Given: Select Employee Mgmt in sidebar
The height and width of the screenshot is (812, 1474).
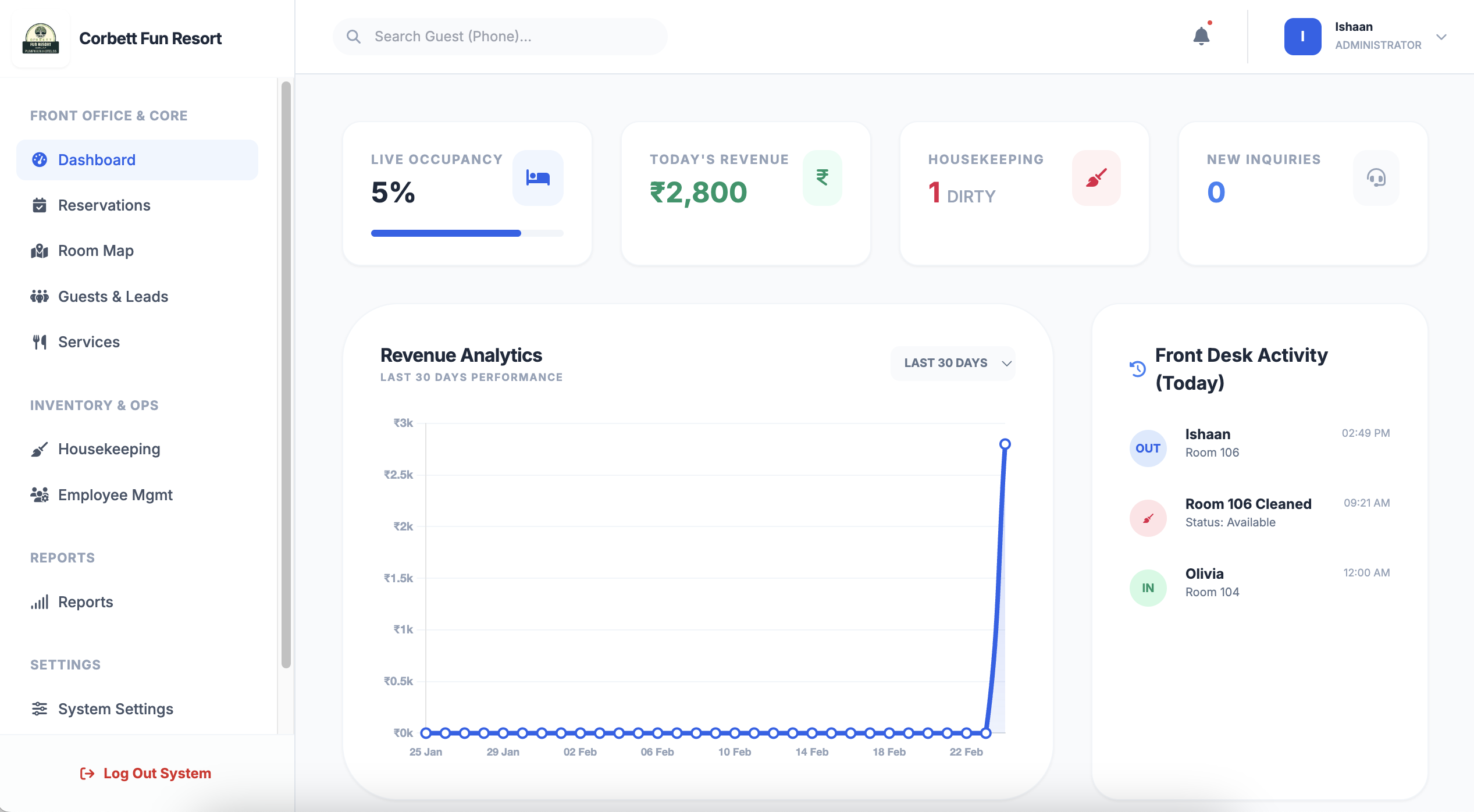Looking at the screenshot, I should point(115,495).
